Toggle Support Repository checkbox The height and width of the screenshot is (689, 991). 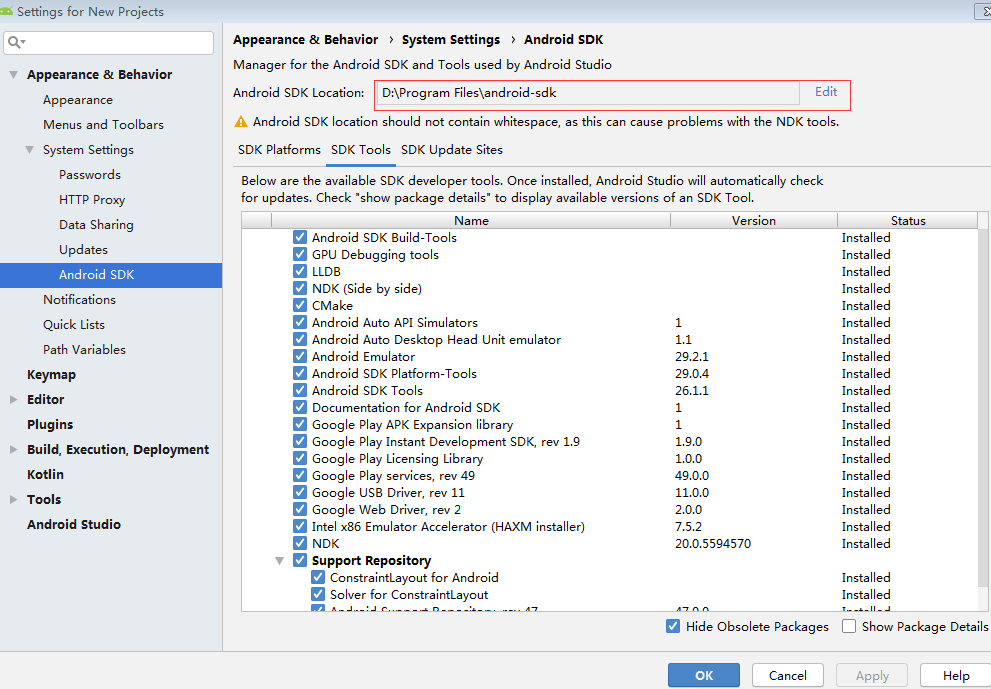coord(300,561)
